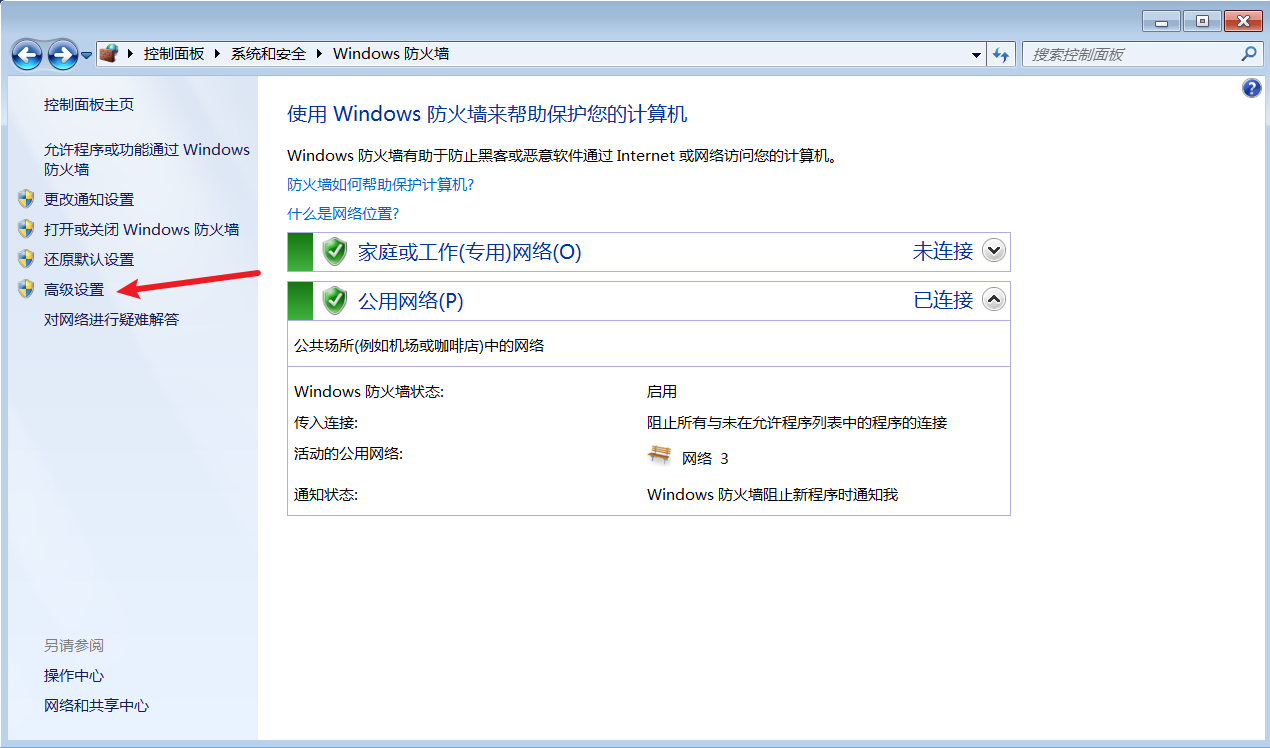This screenshot has width=1270, height=748.
Task: Open 网络和共享中心 link
Action: click(96, 705)
